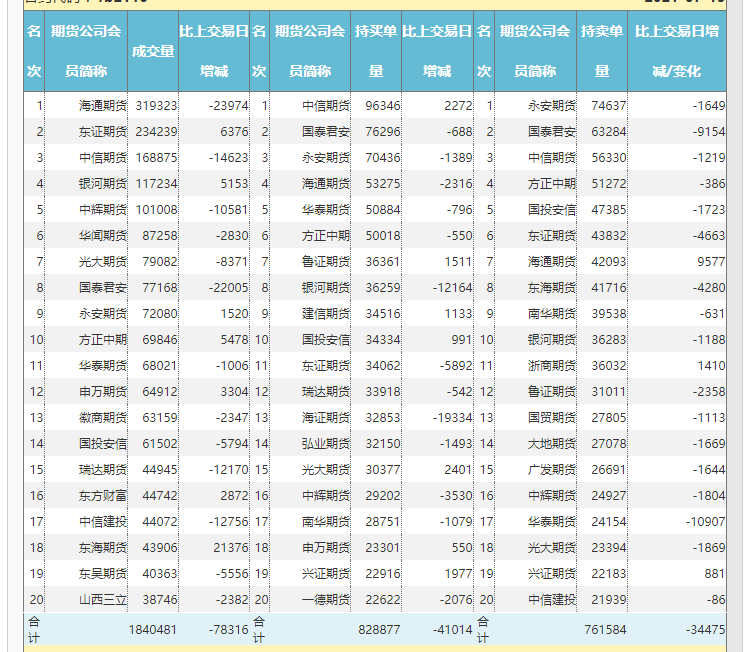Click the total sell position 761584
The height and width of the screenshot is (652, 747).
[x=605, y=629]
